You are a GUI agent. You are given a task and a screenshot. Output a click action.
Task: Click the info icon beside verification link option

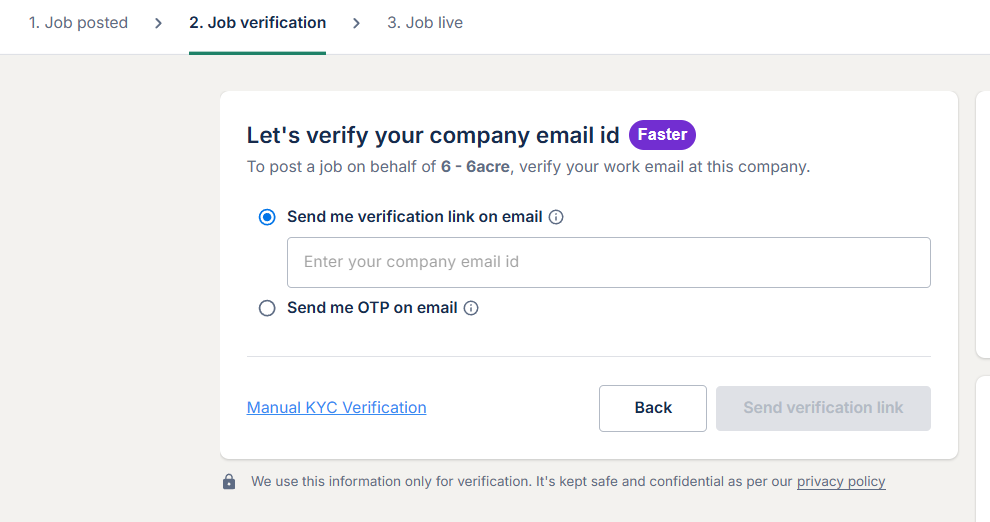point(557,217)
